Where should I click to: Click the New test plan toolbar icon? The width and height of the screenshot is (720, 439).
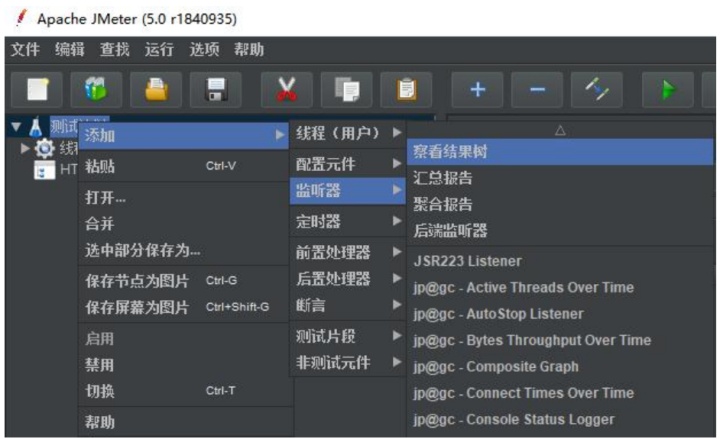pos(37,89)
